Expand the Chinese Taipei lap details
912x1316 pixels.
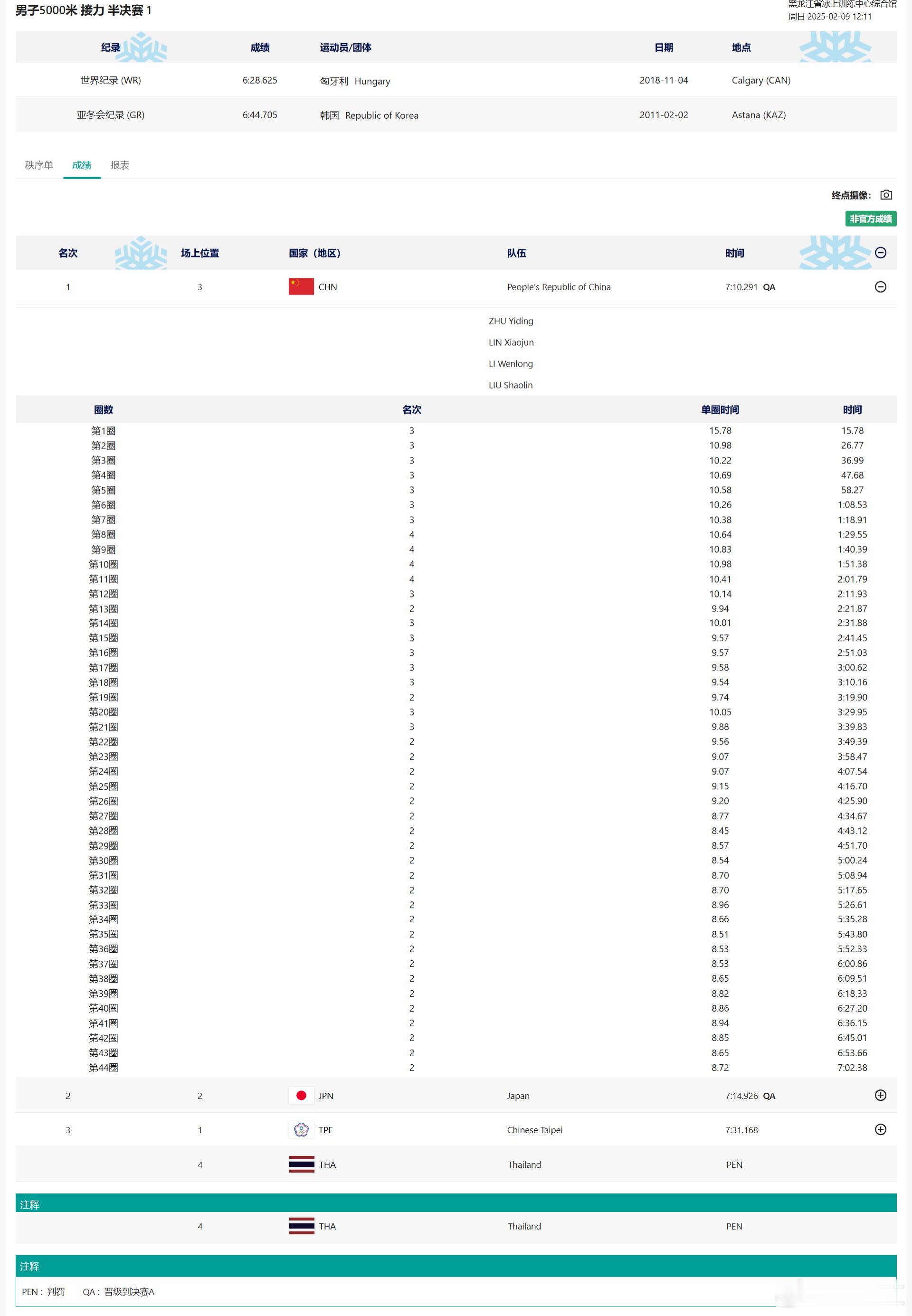coord(881,1129)
